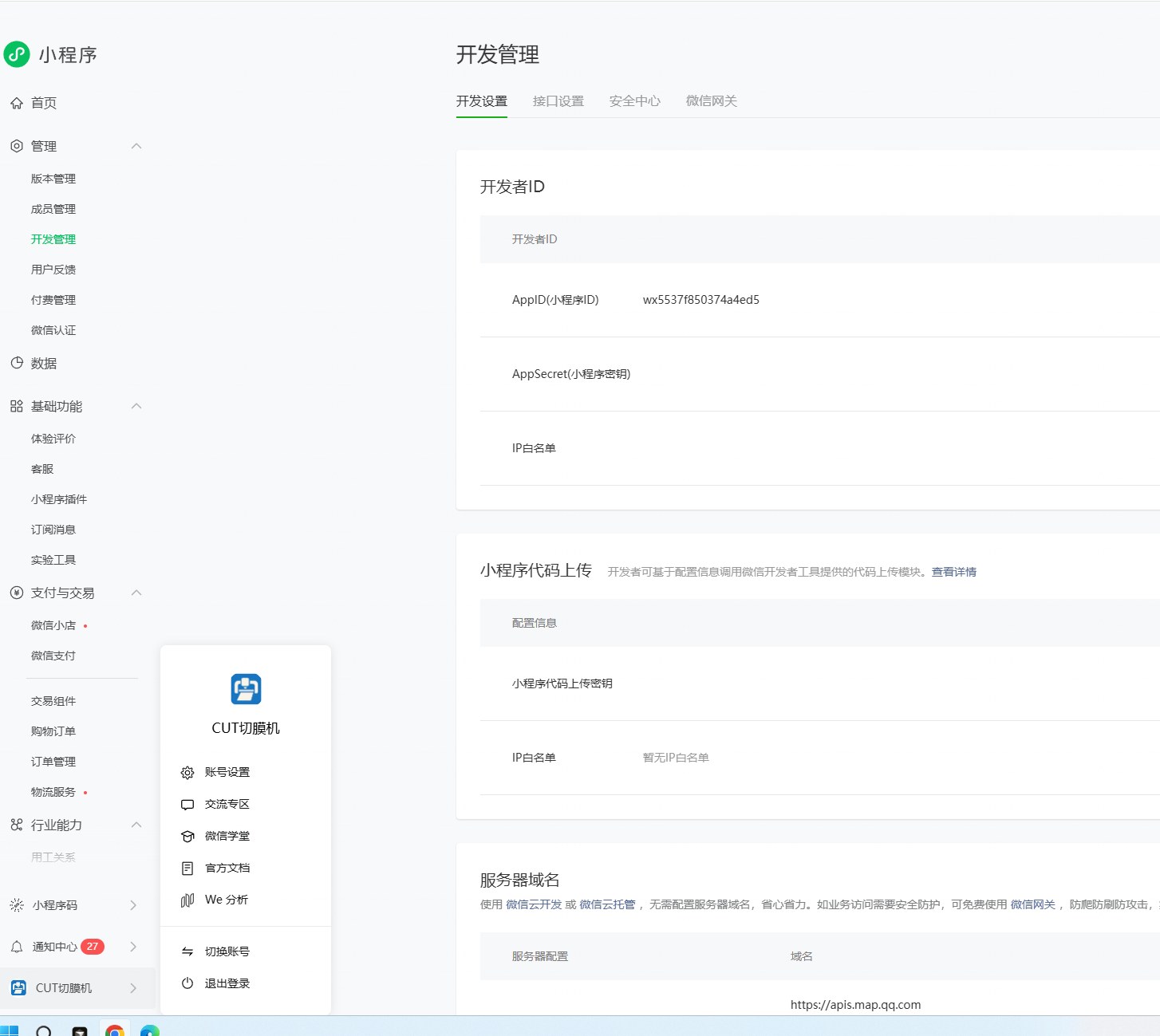
Task: Open 账号设置 via its gear icon
Action: [187, 772]
